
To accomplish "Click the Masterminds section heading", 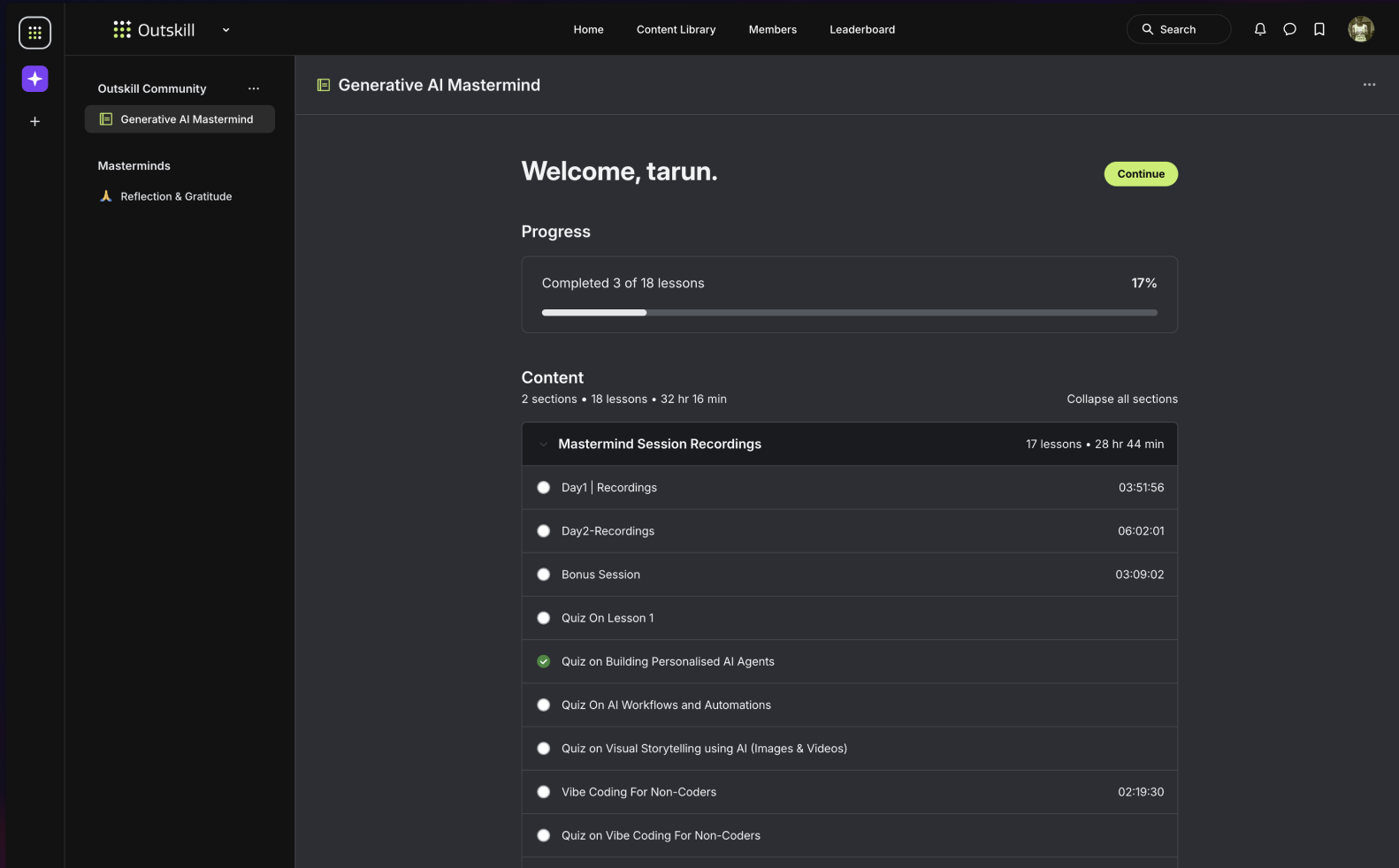I will (x=134, y=166).
